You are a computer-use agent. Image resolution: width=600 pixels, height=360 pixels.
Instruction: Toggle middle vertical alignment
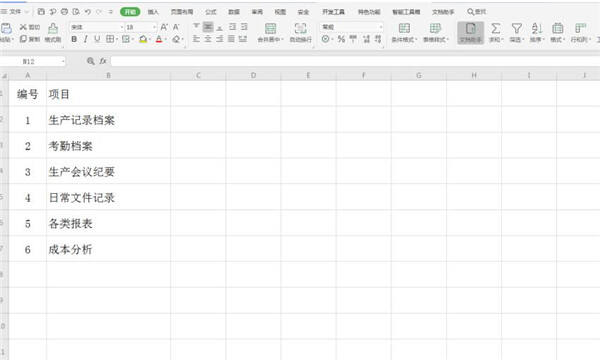pyautogui.click(x=208, y=26)
